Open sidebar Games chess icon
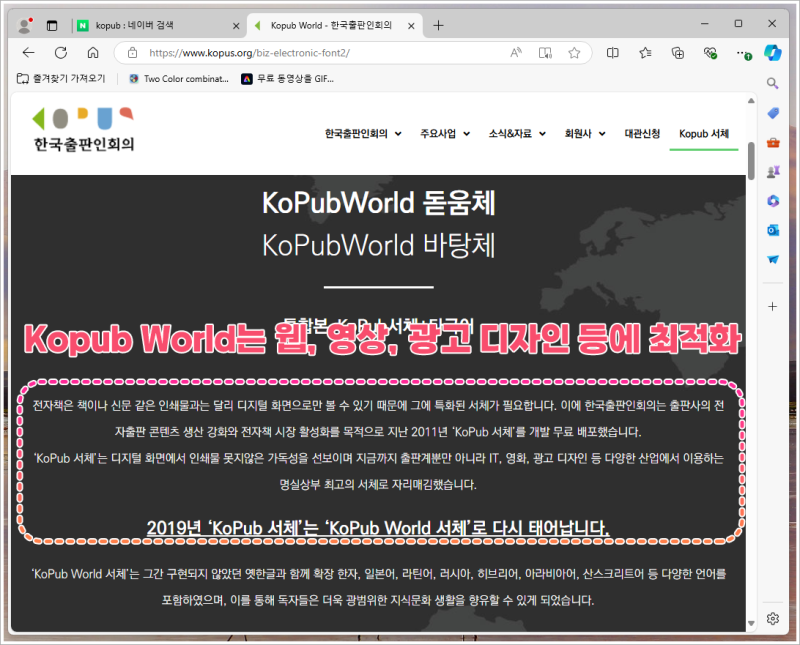This screenshot has height=645, width=800. tap(773, 171)
